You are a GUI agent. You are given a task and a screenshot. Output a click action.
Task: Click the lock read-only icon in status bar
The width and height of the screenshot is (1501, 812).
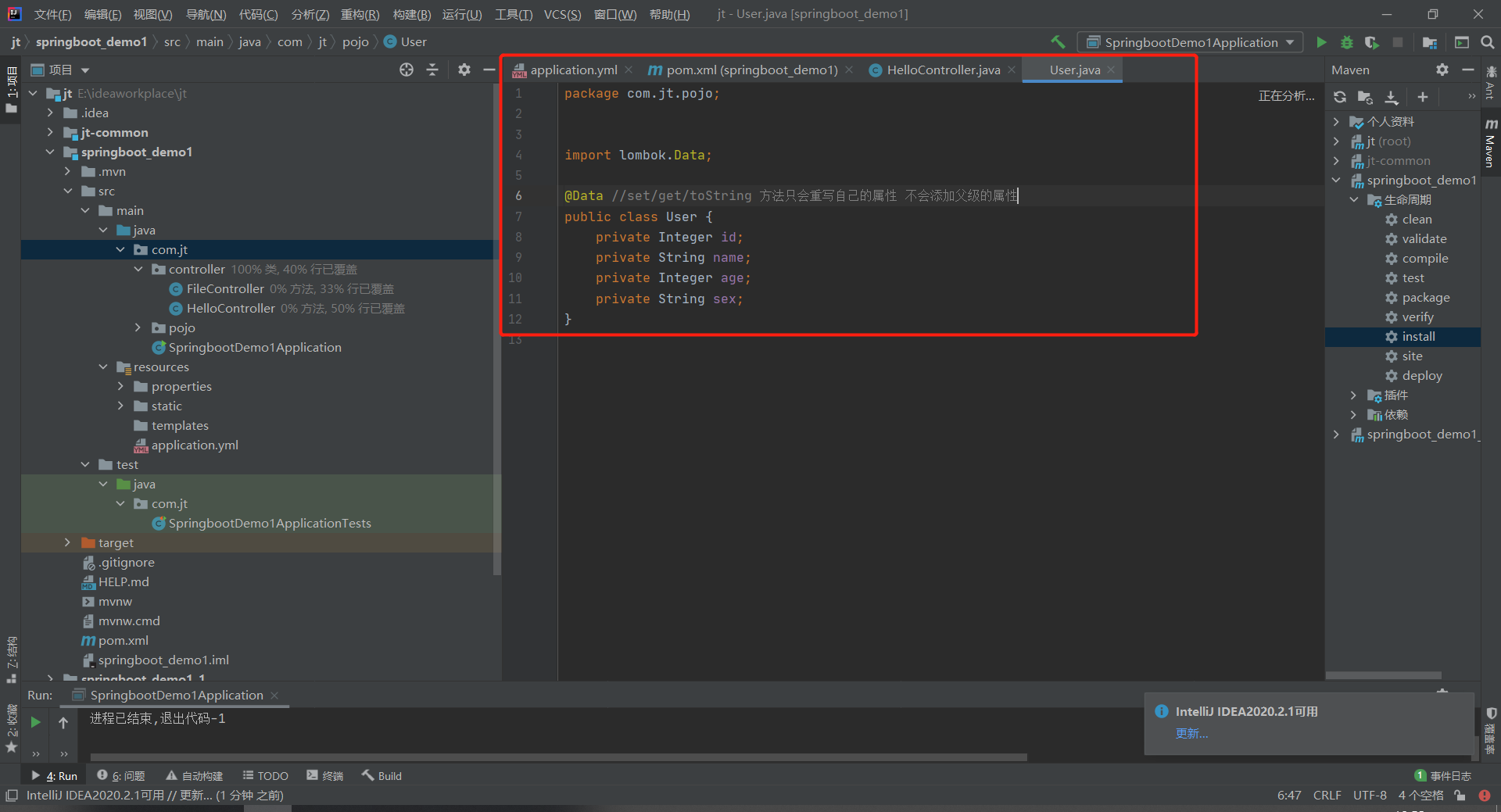(x=1460, y=796)
